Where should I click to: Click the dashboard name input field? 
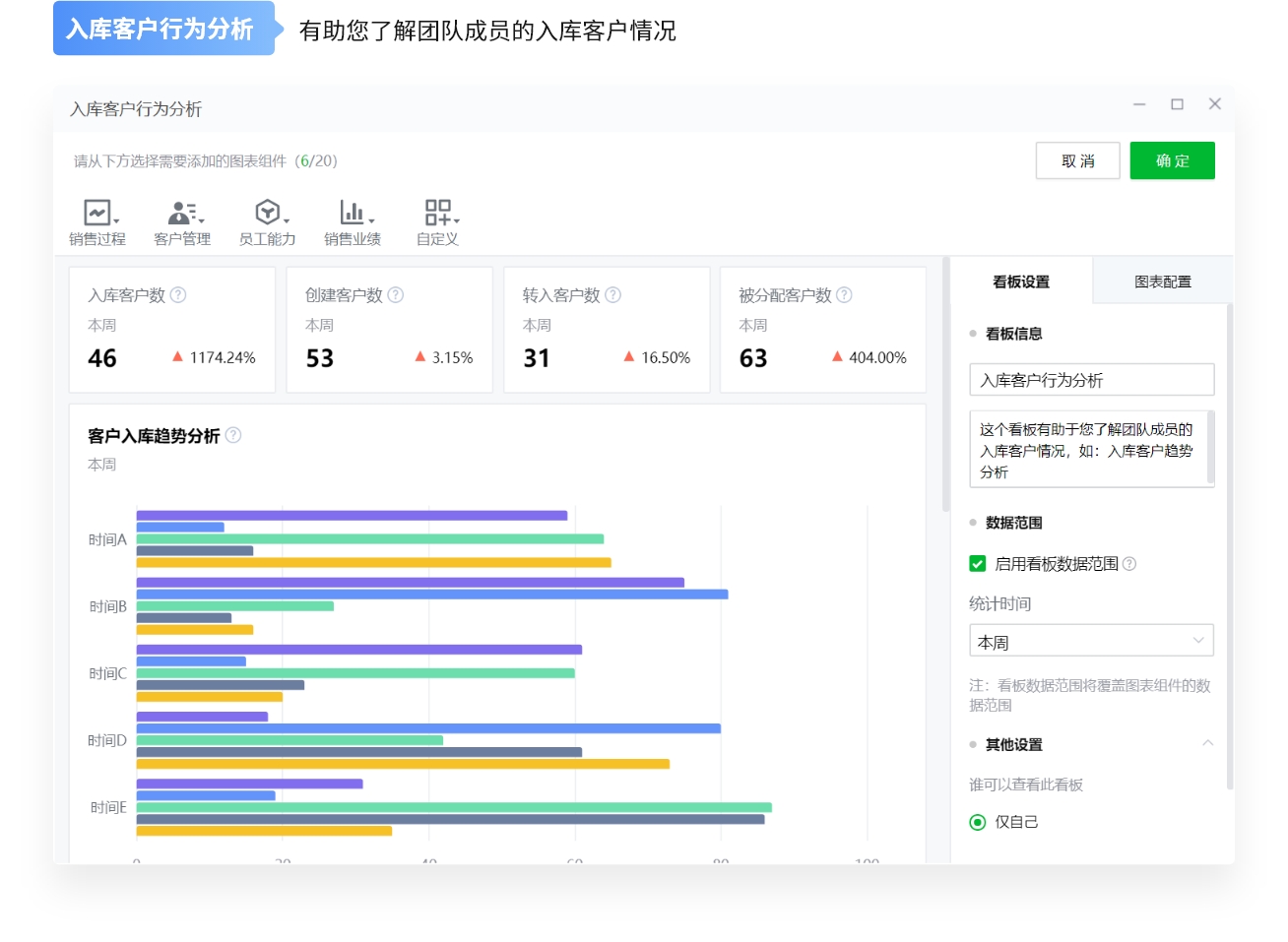[x=1091, y=379]
